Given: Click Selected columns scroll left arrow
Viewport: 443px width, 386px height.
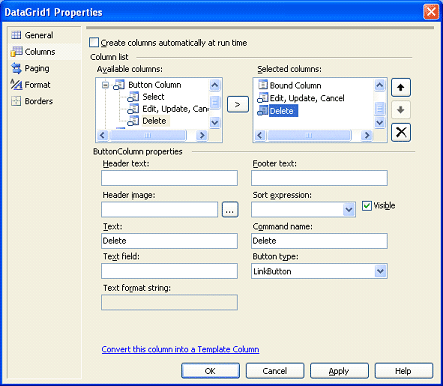Looking at the screenshot, I should tap(260, 135).
